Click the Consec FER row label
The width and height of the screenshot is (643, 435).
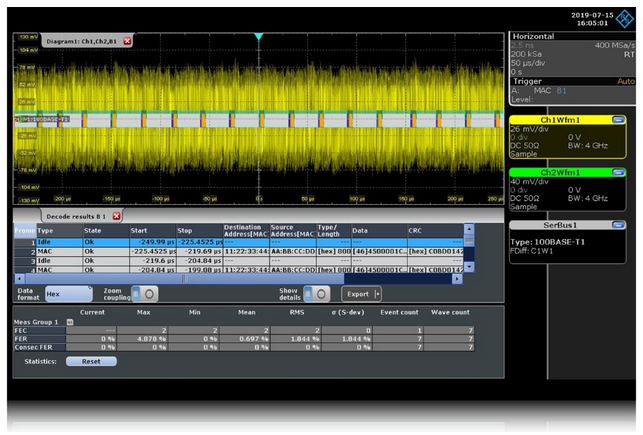[40, 347]
